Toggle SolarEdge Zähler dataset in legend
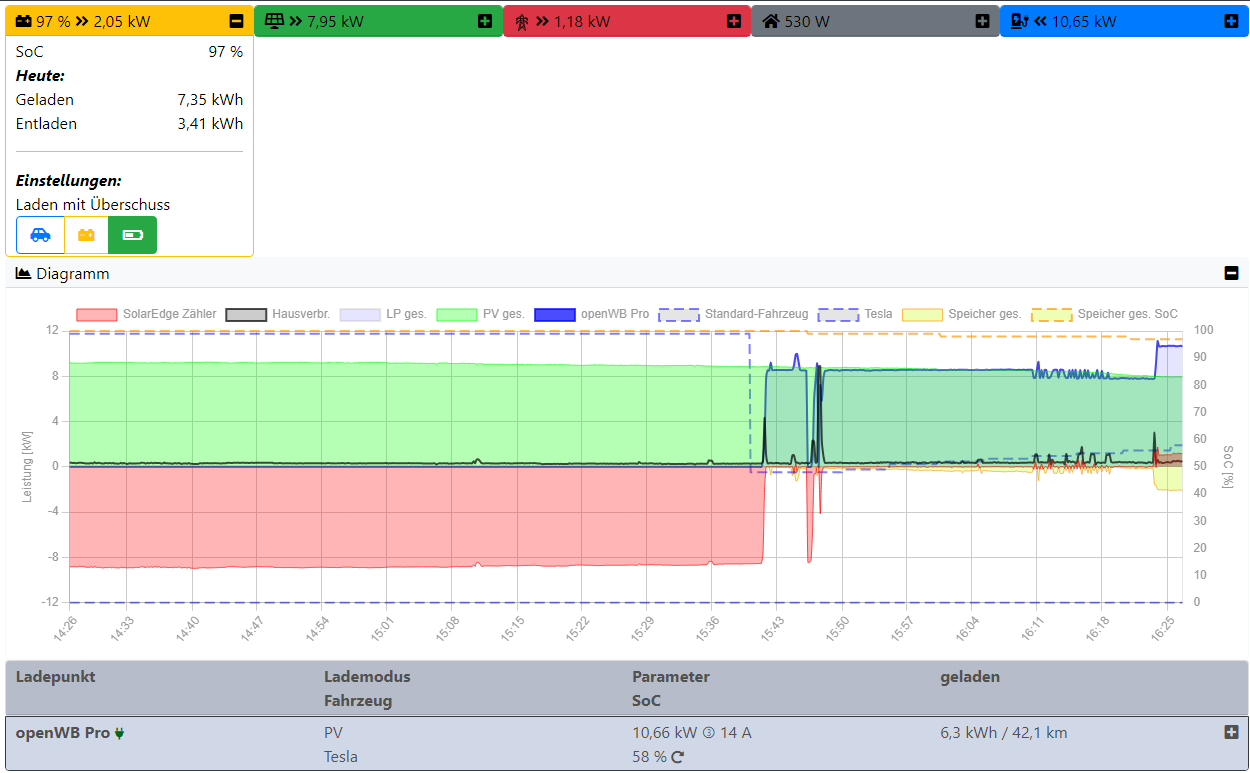The image size is (1250, 773). 146,314
